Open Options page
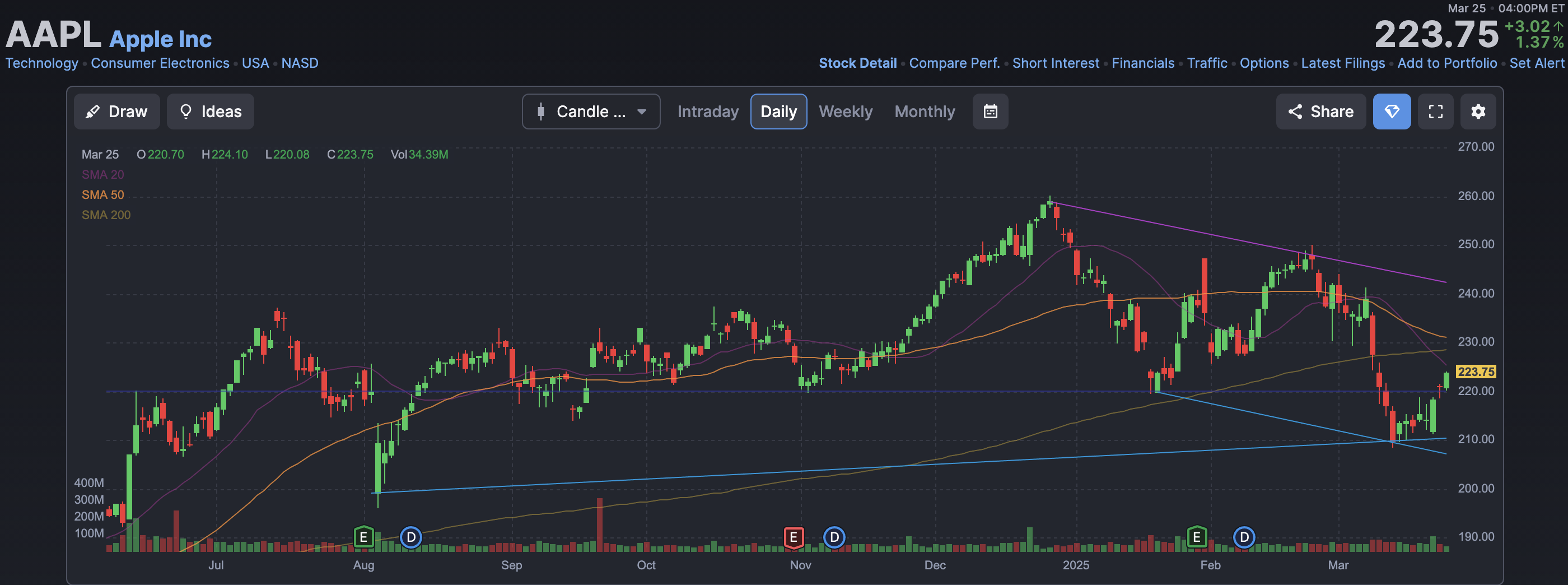This screenshot has width=1568, height=585. (1264, 63)
